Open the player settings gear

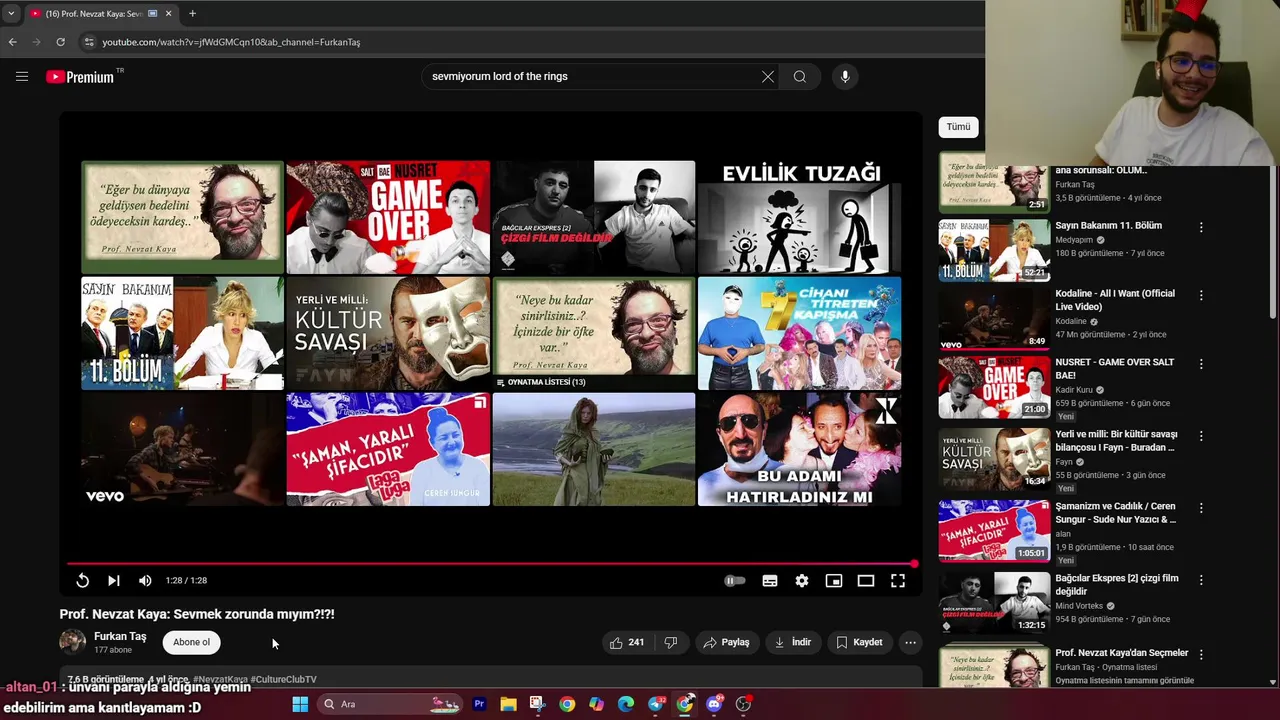coord(802,580)
